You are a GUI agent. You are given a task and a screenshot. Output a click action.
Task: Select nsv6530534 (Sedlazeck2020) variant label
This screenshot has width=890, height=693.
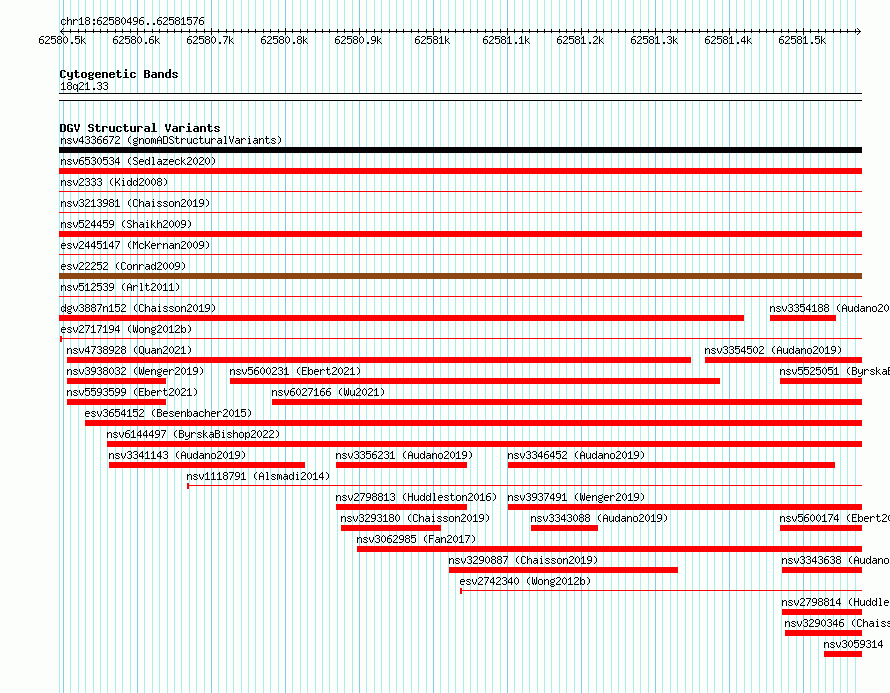click(138, 161)
